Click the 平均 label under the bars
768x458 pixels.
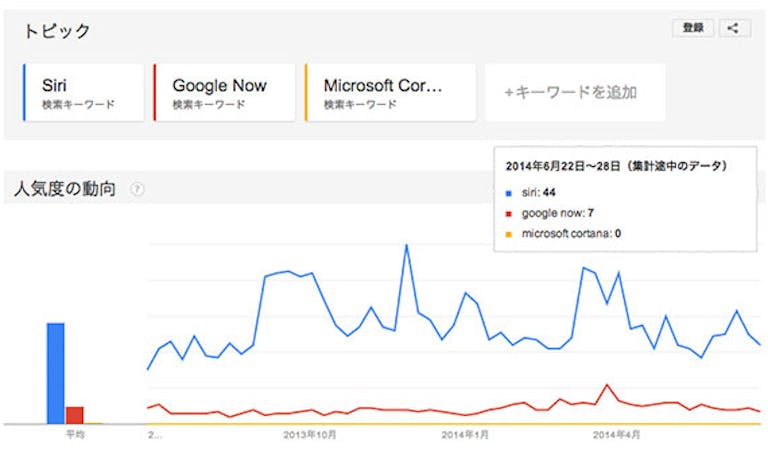(x=75, y=435)
